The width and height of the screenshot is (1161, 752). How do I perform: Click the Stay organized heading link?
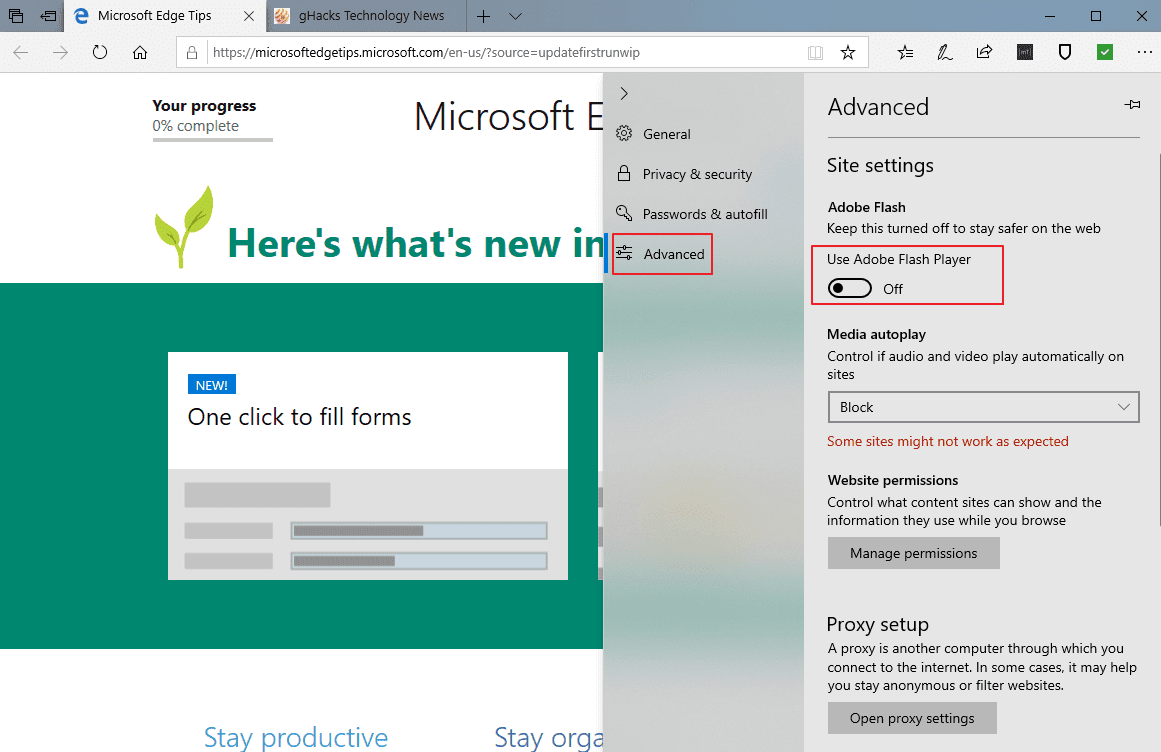(x=549, y=737)
